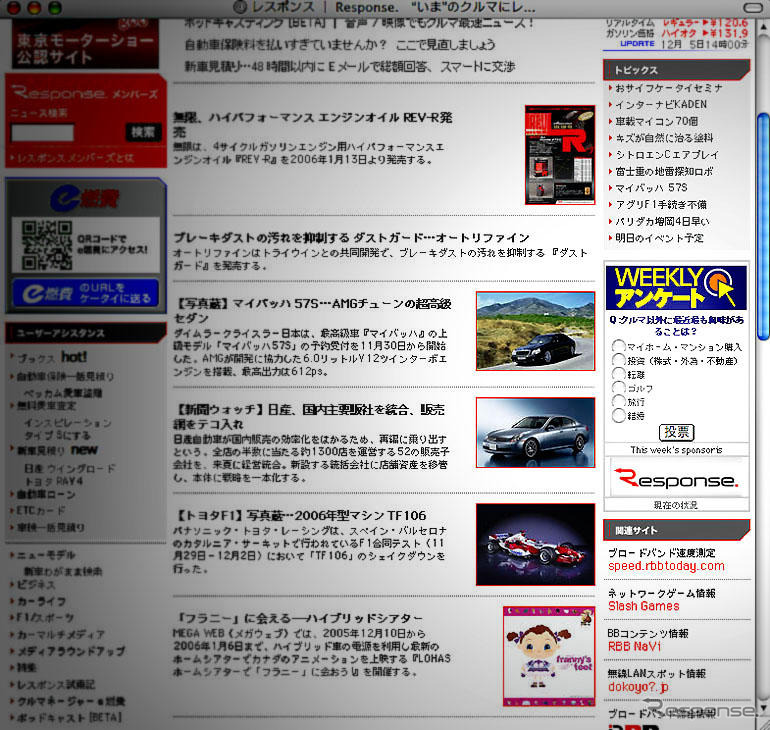
Task: Click the 検索 search button
Action: click(x=143, y=132)
